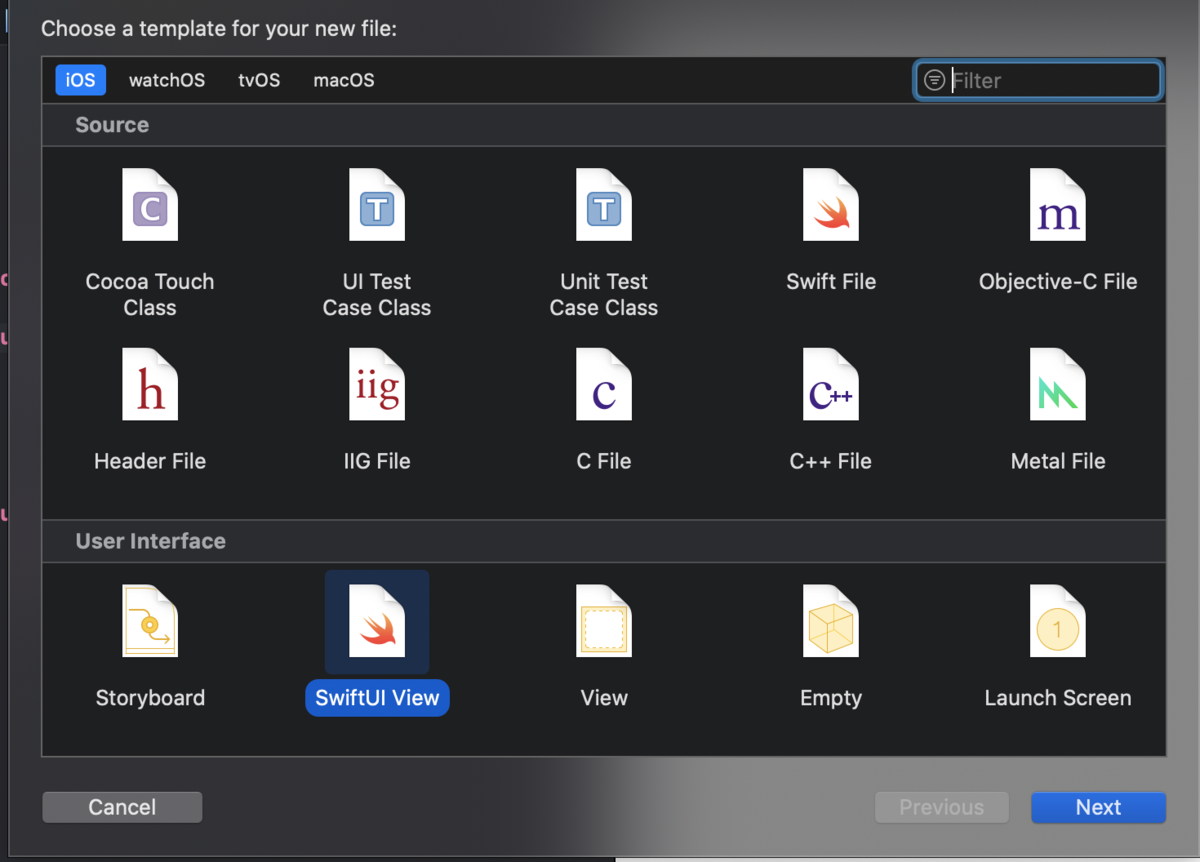Select the SwiftUI View icon
Image resolution: width=1200 pixels, height=862 pixels.
(377, 621)
